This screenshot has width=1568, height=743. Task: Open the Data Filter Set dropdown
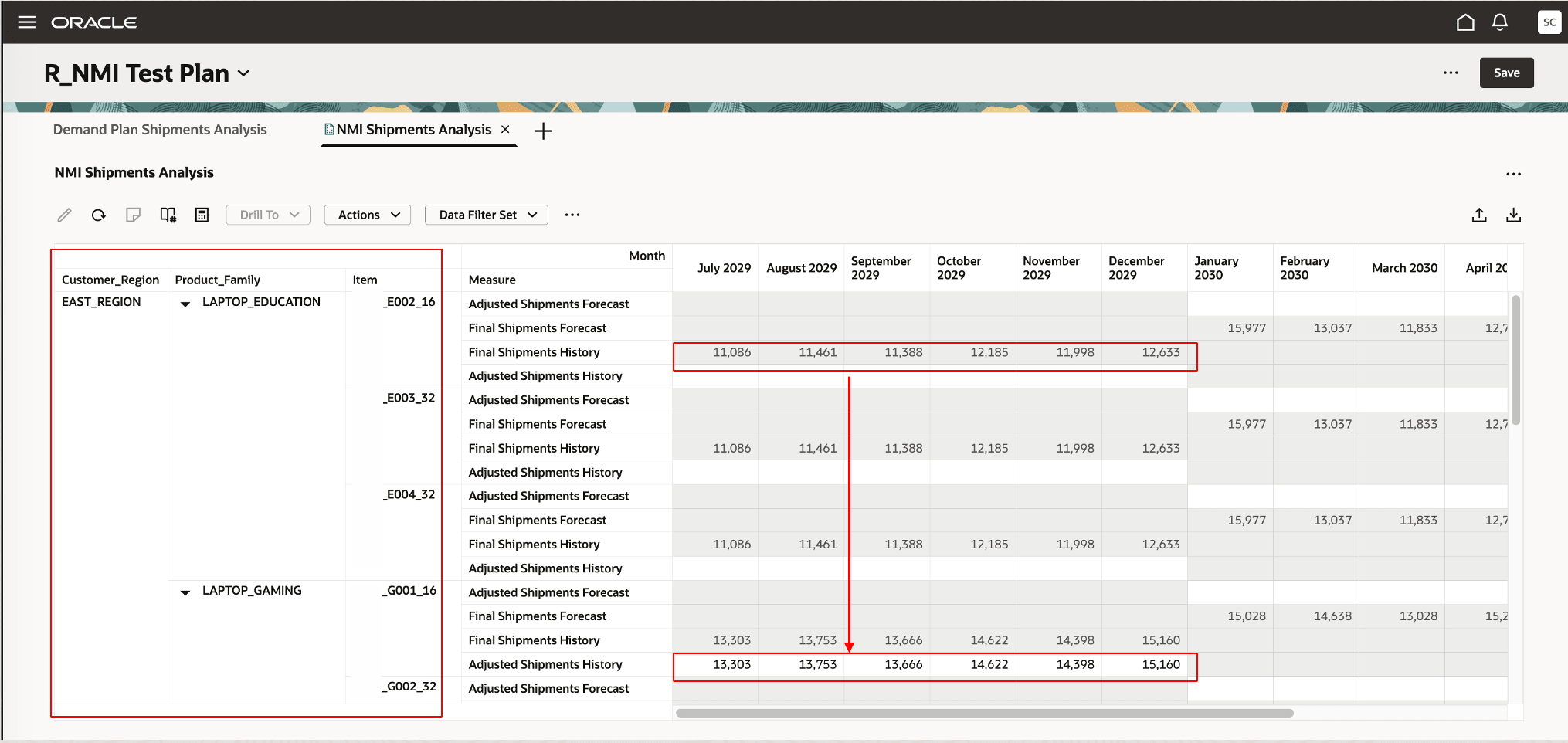(487, 215)
